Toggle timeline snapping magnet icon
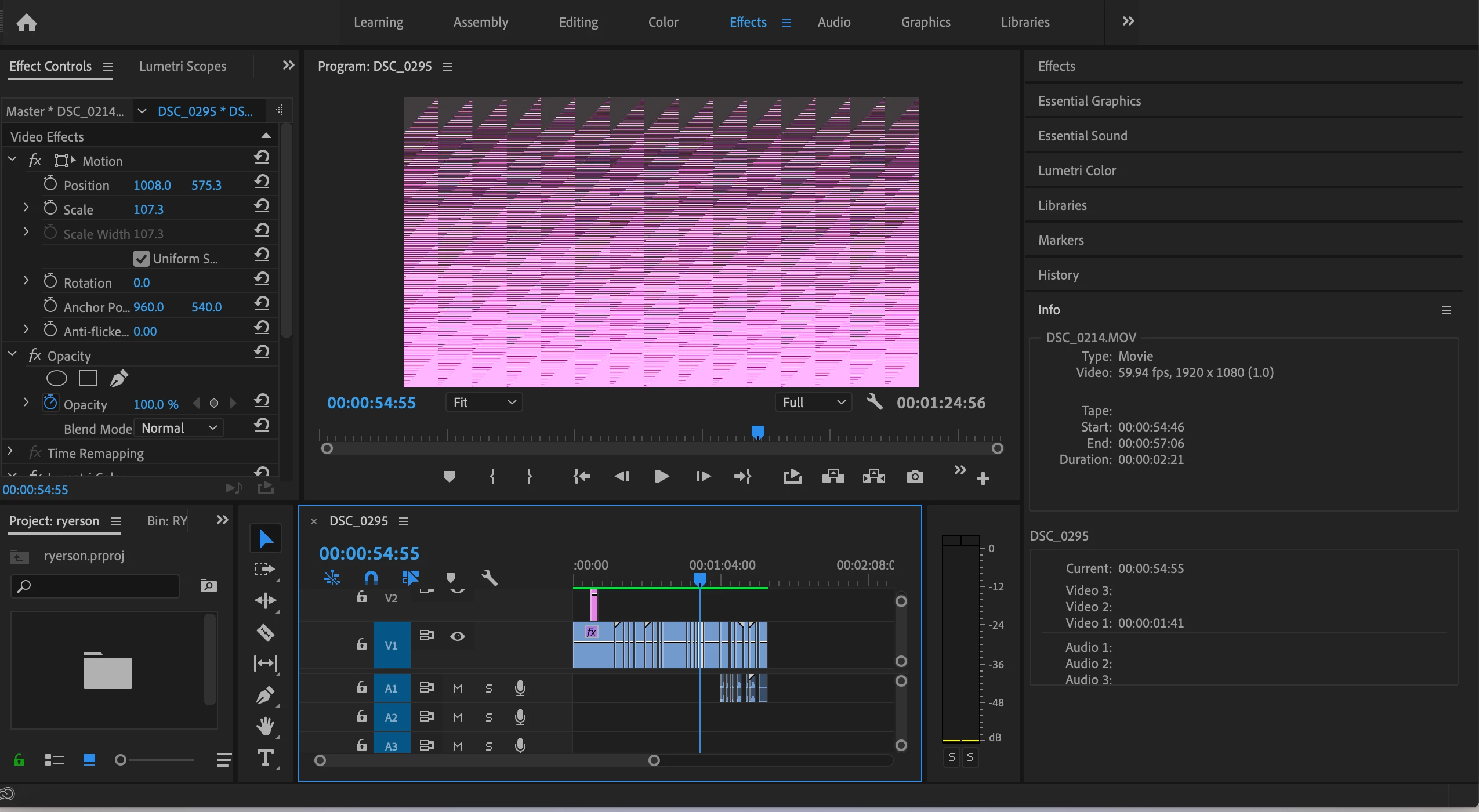The image size is (1479, 812). click(x=371, y=578)
